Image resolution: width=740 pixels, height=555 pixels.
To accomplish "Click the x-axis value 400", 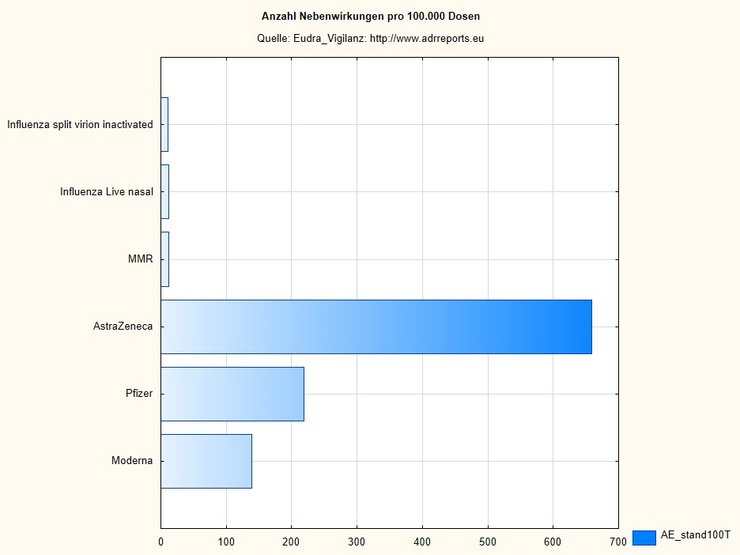I will tap(422, 542).
